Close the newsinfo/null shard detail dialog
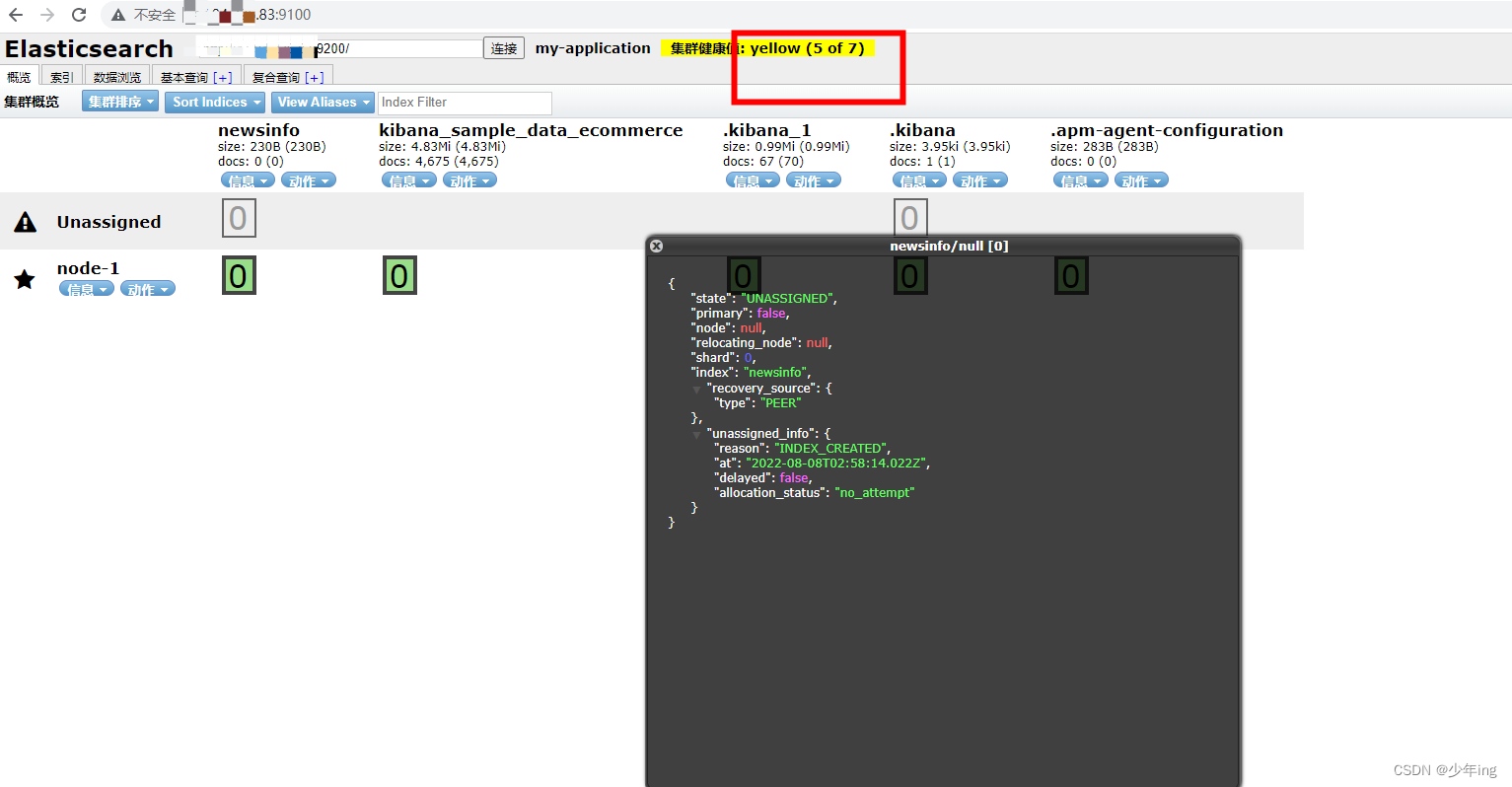This screenshot has width=1512, height=787. [x=656, y=246]
